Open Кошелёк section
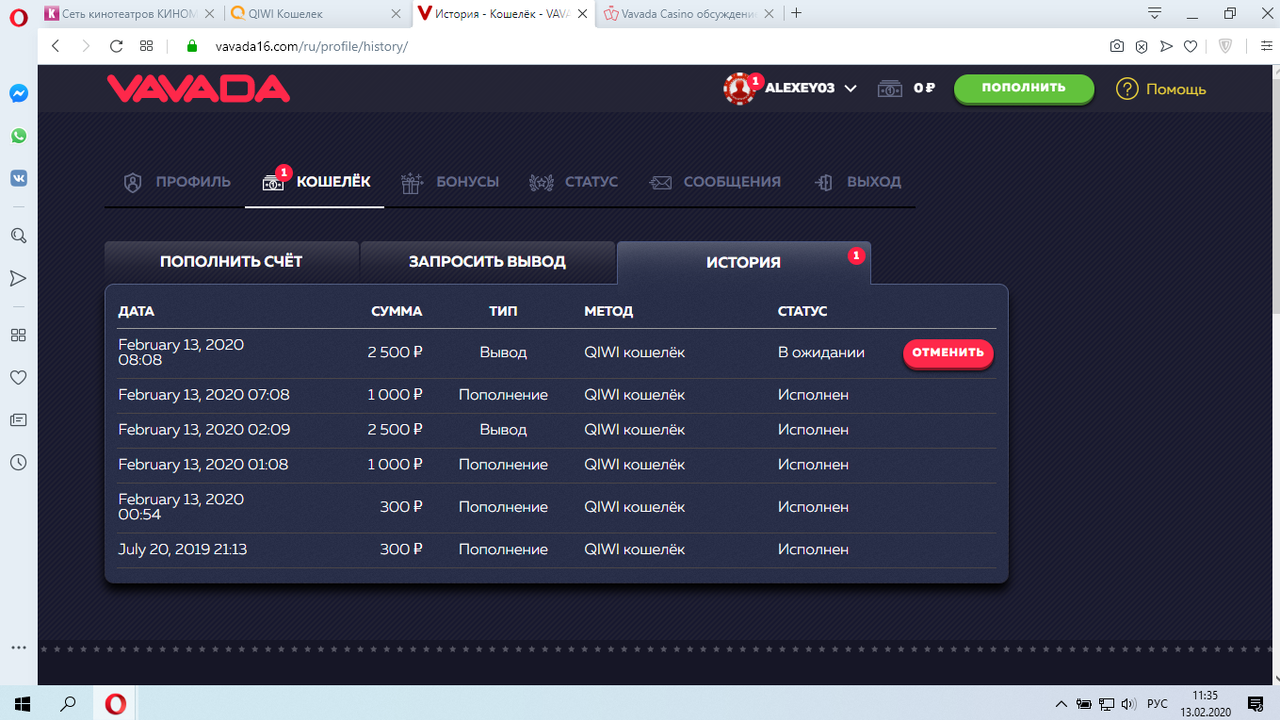This screenshot has width=1280, height=720. pos(316,182)
